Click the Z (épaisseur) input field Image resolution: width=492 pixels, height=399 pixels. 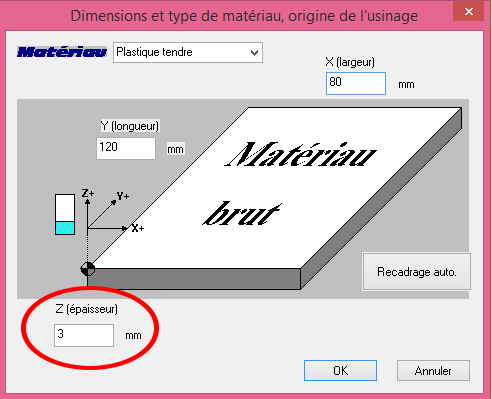click(x=84, y=335)
